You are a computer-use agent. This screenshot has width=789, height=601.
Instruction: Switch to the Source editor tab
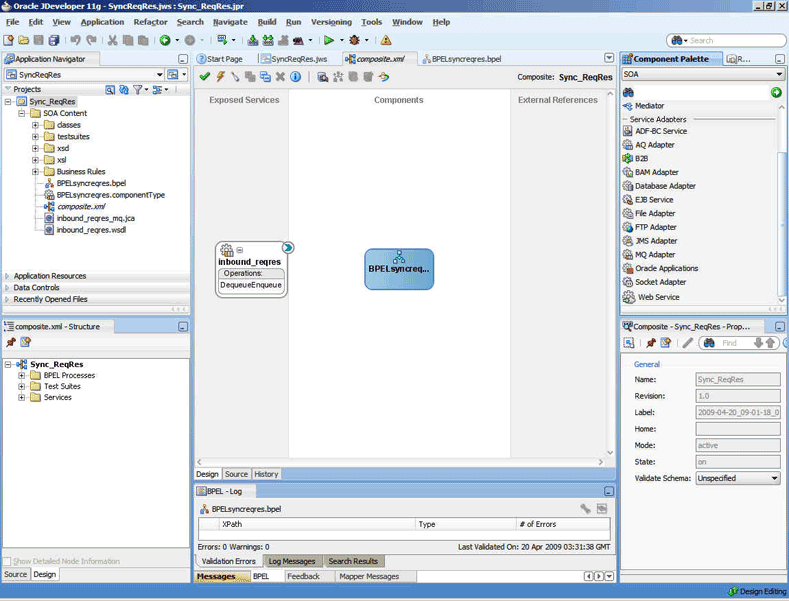pos(236,474)
